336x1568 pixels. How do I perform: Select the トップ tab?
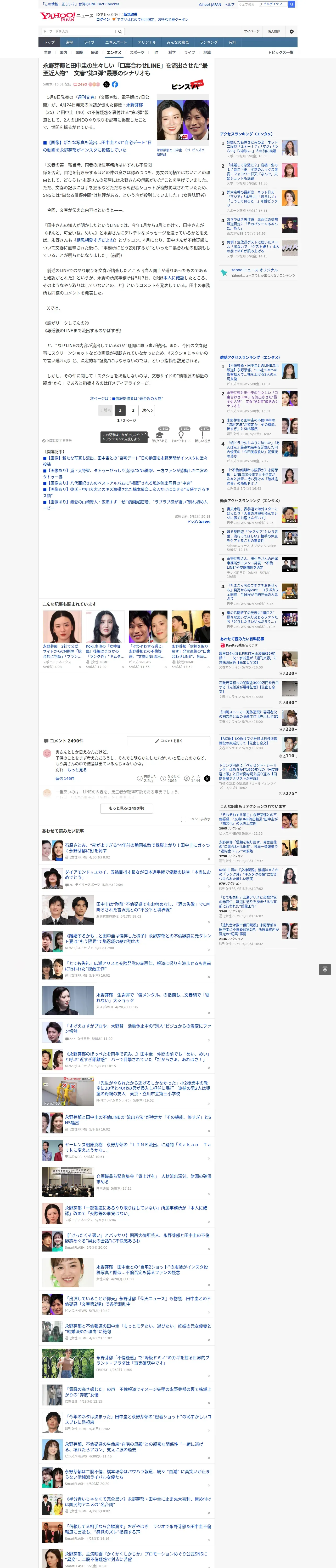click(49, 43)
